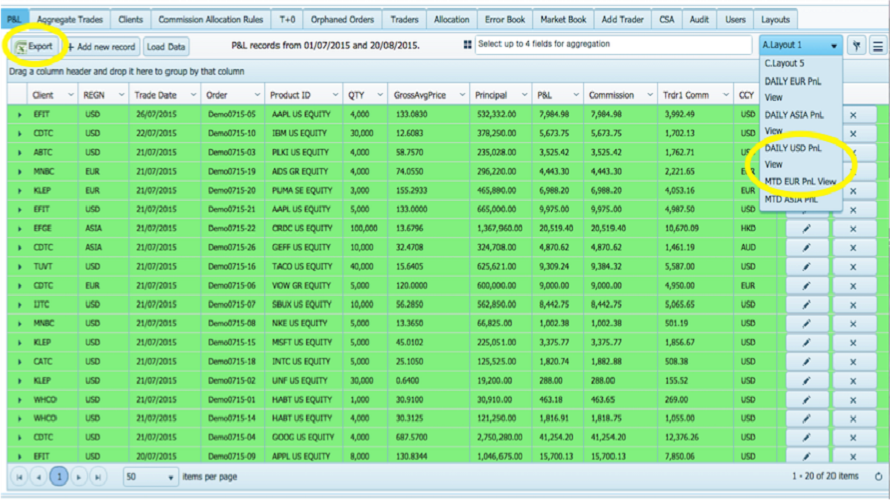Click the Export button with Excel icon

point(34,47)
